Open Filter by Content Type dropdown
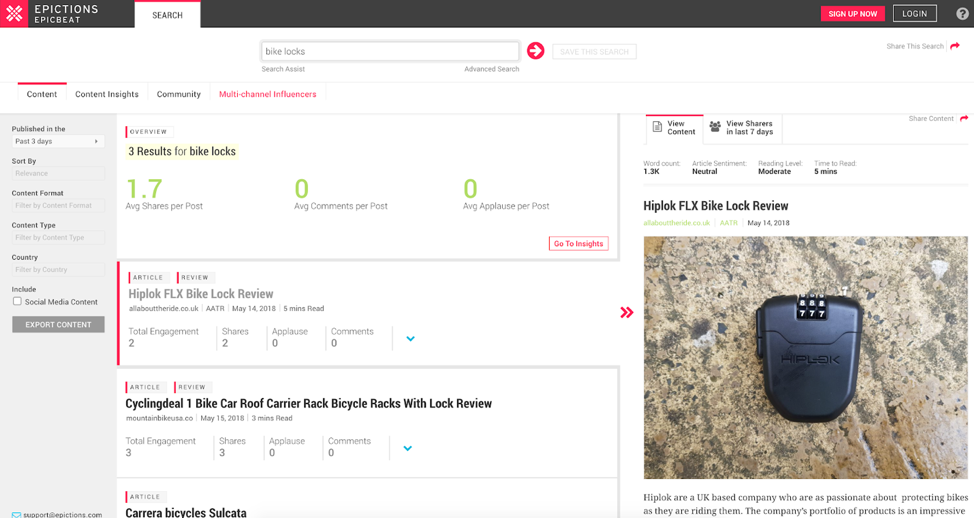 click(58, 237)
